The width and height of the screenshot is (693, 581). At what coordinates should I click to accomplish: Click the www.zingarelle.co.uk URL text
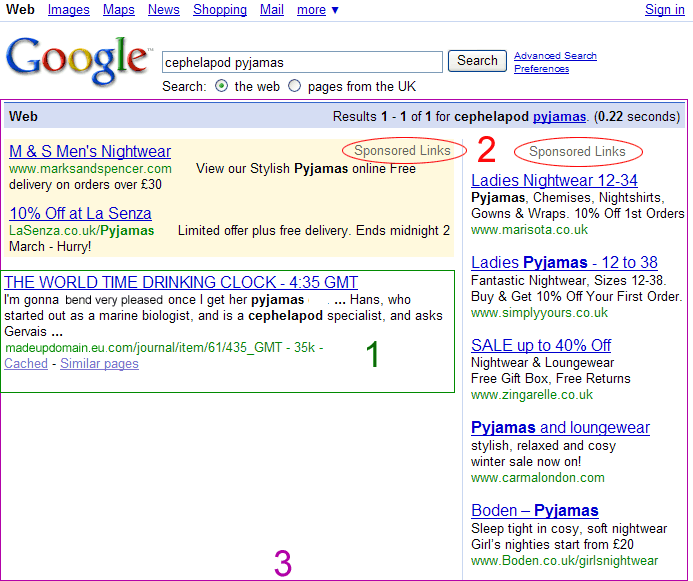click(x=532, y=395)
